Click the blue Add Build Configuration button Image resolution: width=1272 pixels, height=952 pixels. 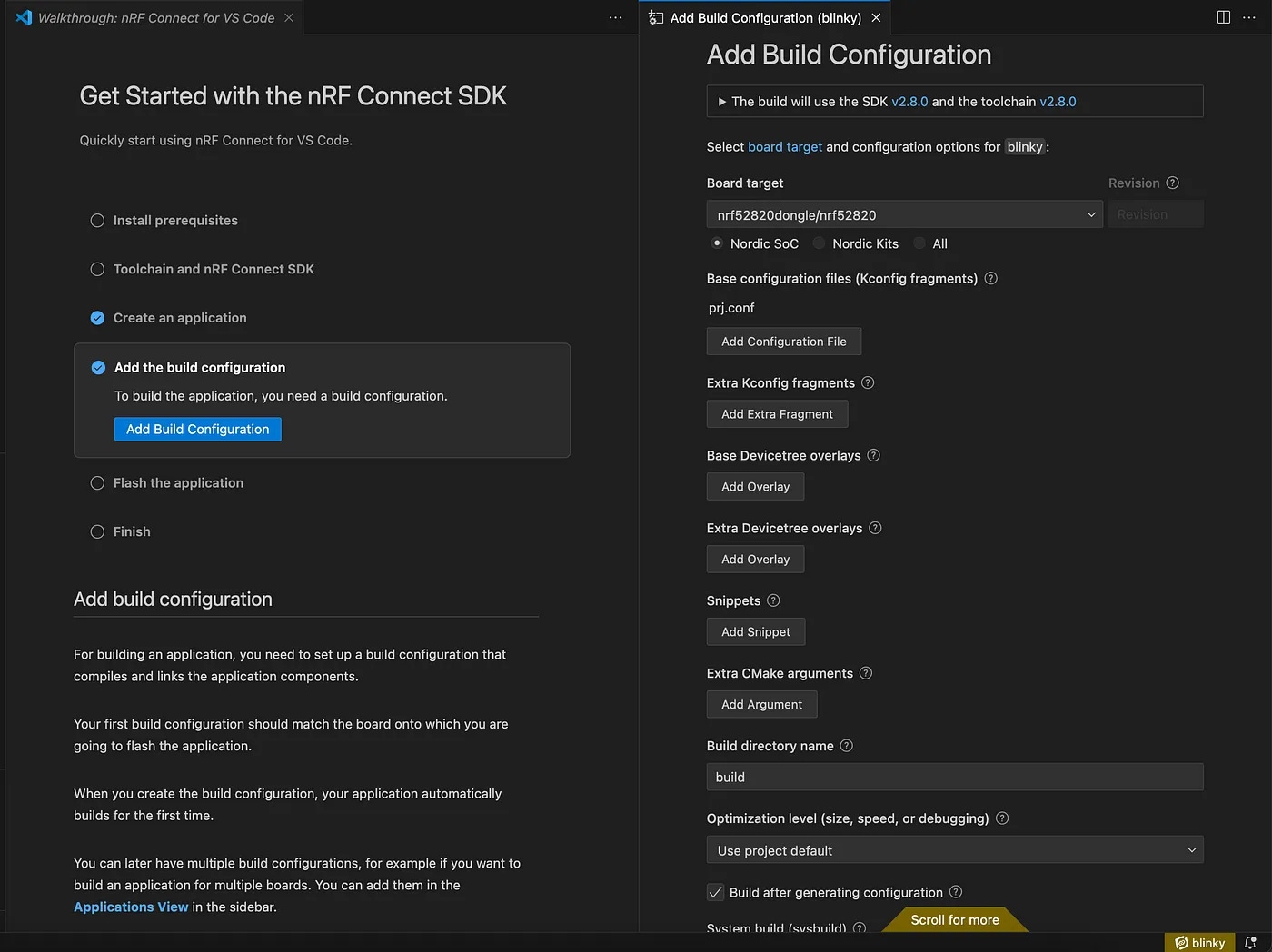click(198, 430)
